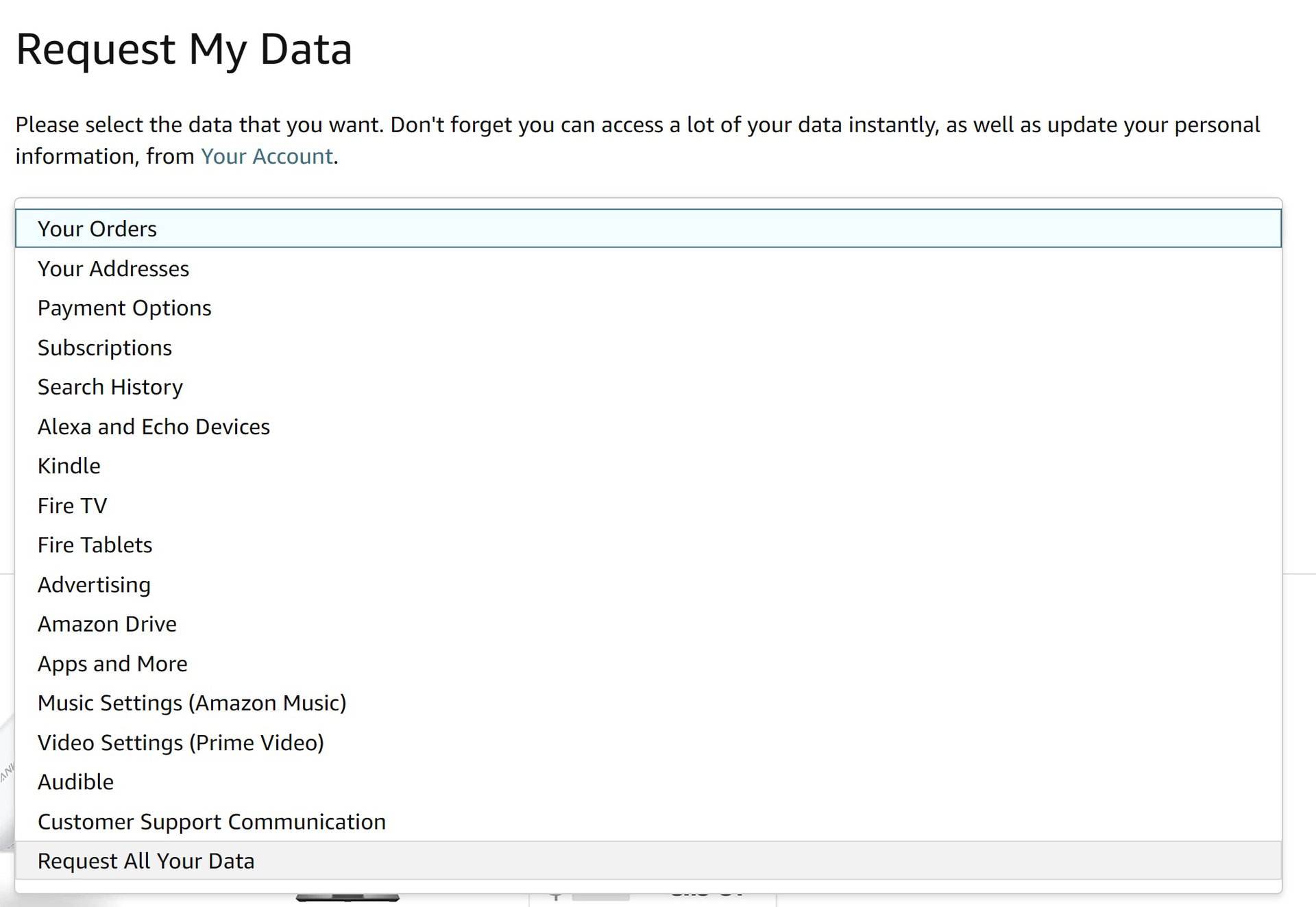This screenshot has height=907, width=1316.
Task: Choose 'Your Addresses' option
Action: (648, 268)
